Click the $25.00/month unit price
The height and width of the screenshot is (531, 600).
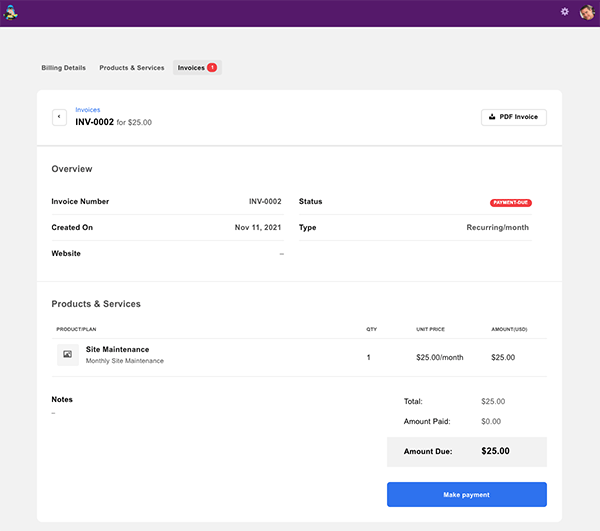coord(439,357)
